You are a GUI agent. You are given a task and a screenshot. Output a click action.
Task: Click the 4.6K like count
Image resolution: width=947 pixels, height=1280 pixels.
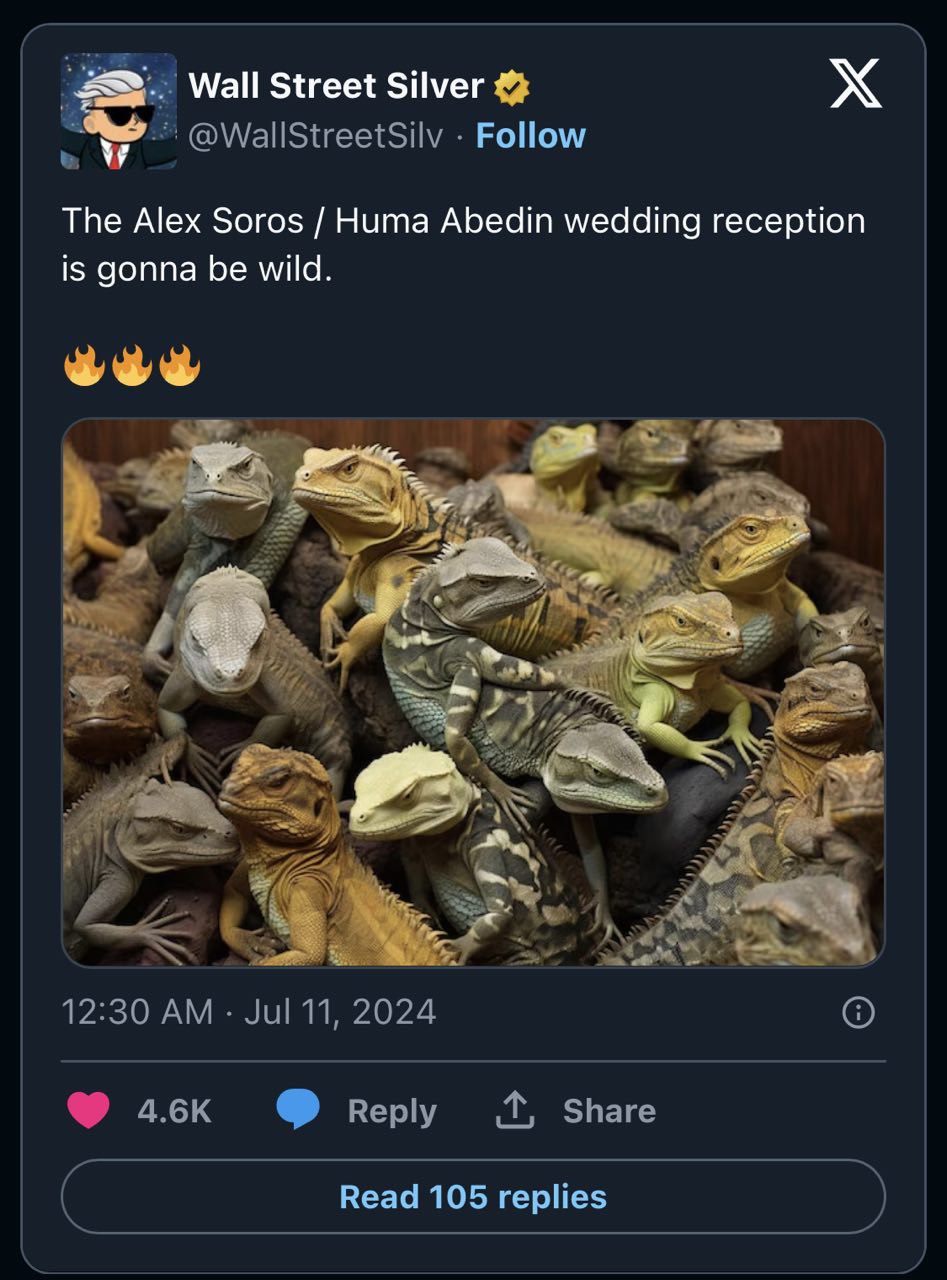pyautogui.click(x=174, y=1111)
